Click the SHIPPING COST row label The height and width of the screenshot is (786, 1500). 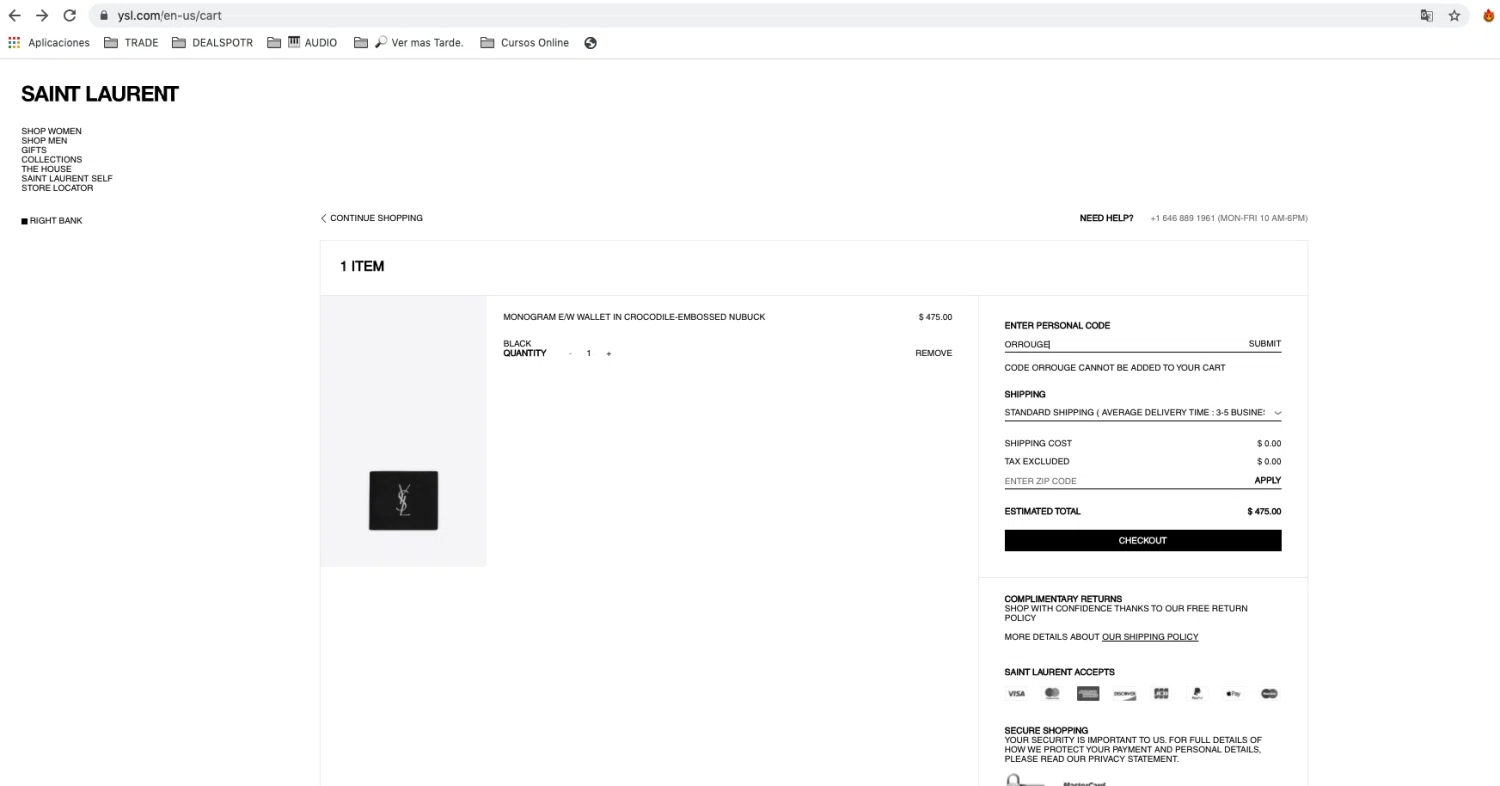[1038, 443]
